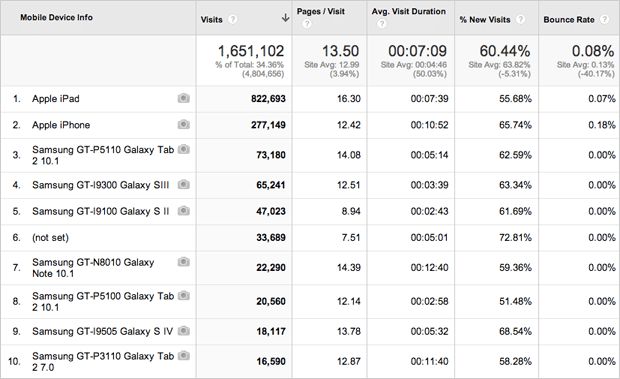Screen dimensions: 620x379
Task: Click camera icon beside Samsung GT-I9505 Galaxy S IV
Action: (183, 330)
